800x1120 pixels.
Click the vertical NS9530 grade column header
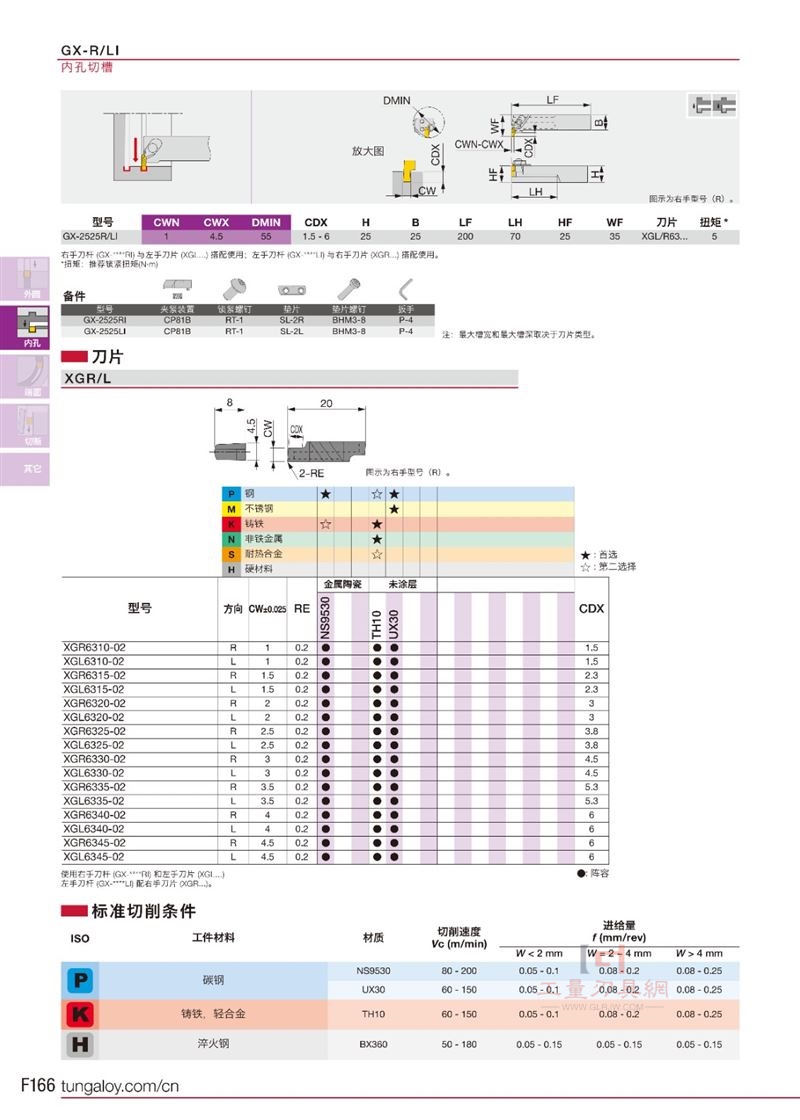click(326, 617)
